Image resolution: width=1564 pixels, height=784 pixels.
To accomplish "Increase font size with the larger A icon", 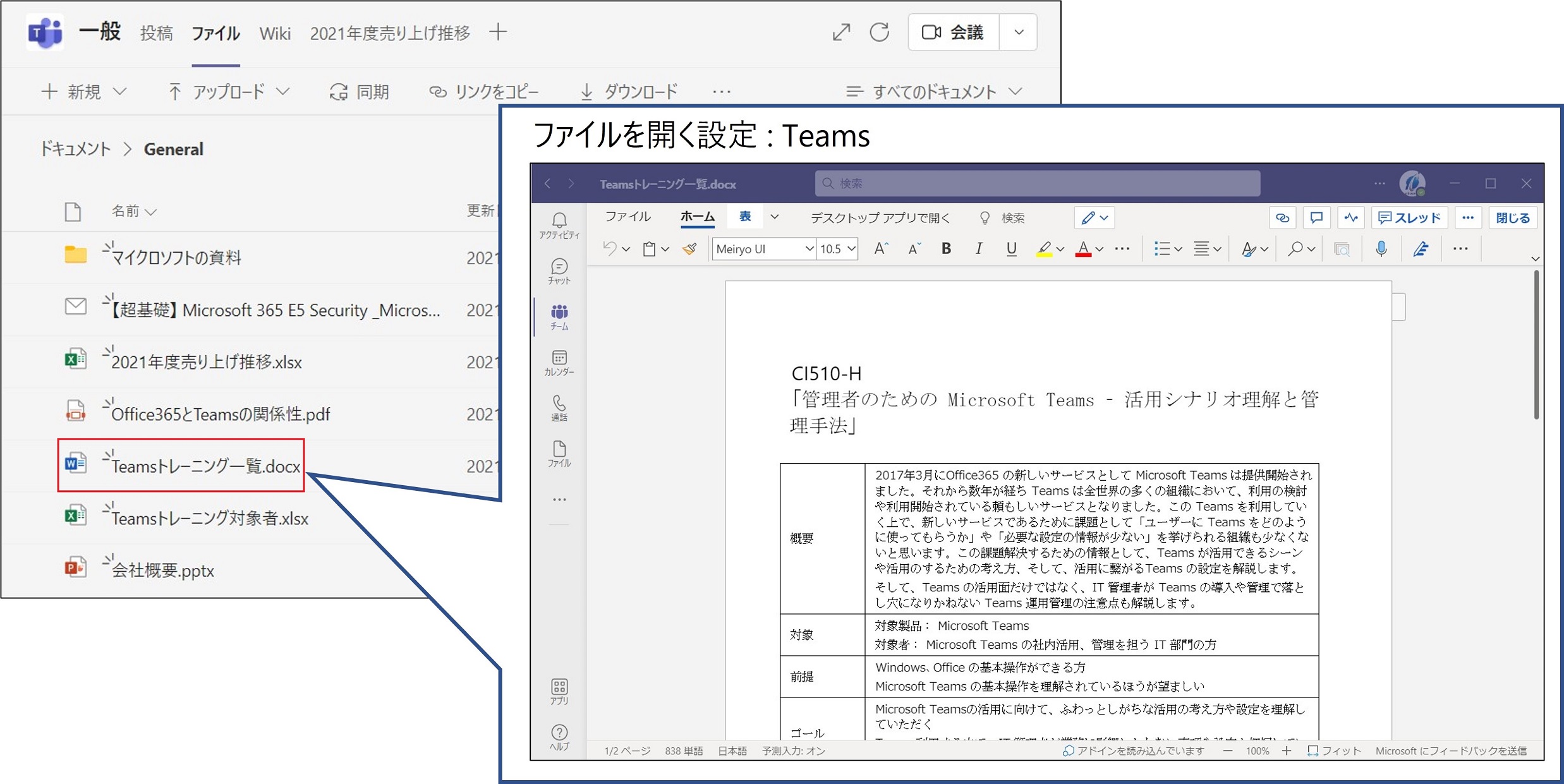I will (881, 249).
